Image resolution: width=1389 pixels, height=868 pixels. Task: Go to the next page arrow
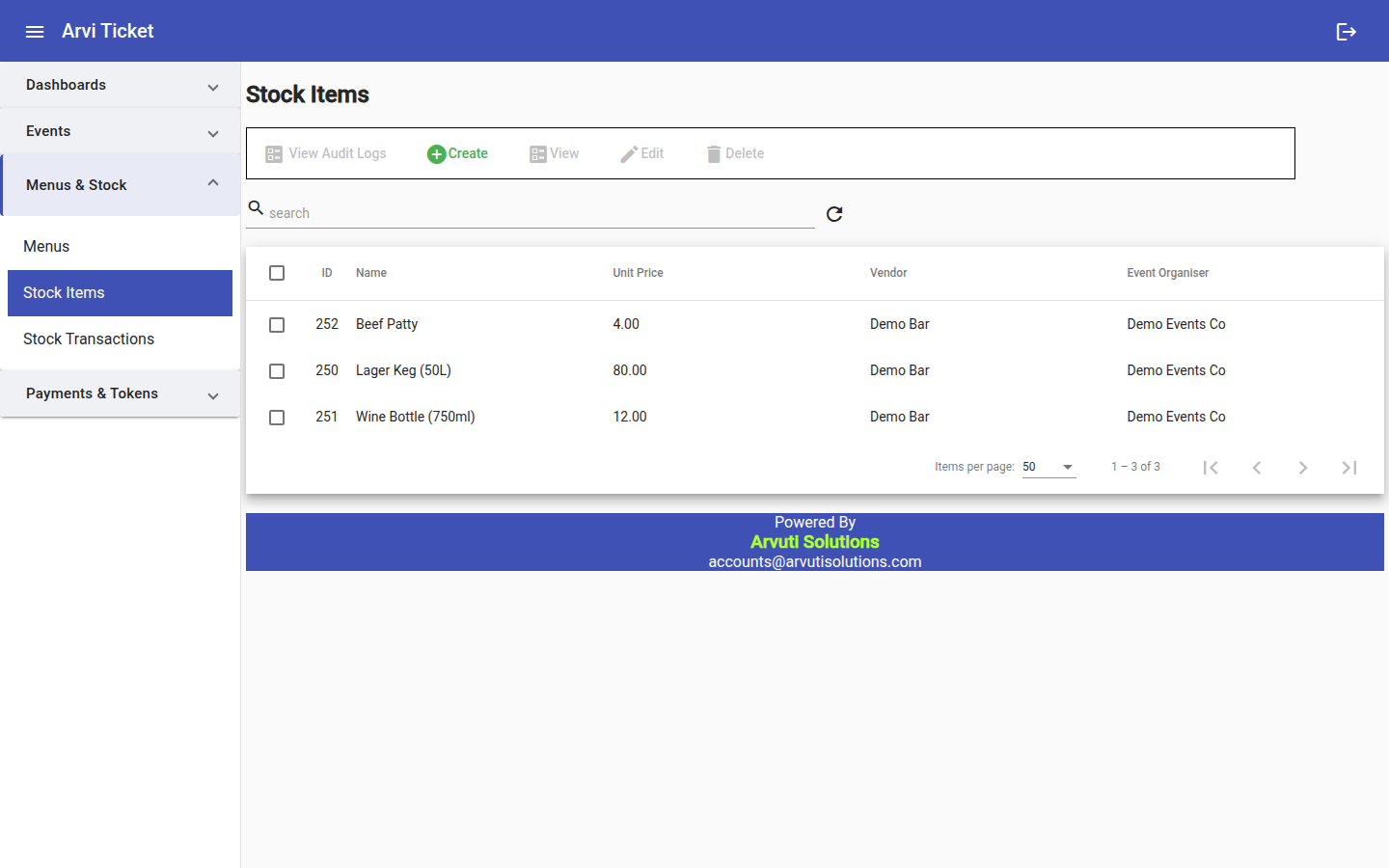(1303, 468)
